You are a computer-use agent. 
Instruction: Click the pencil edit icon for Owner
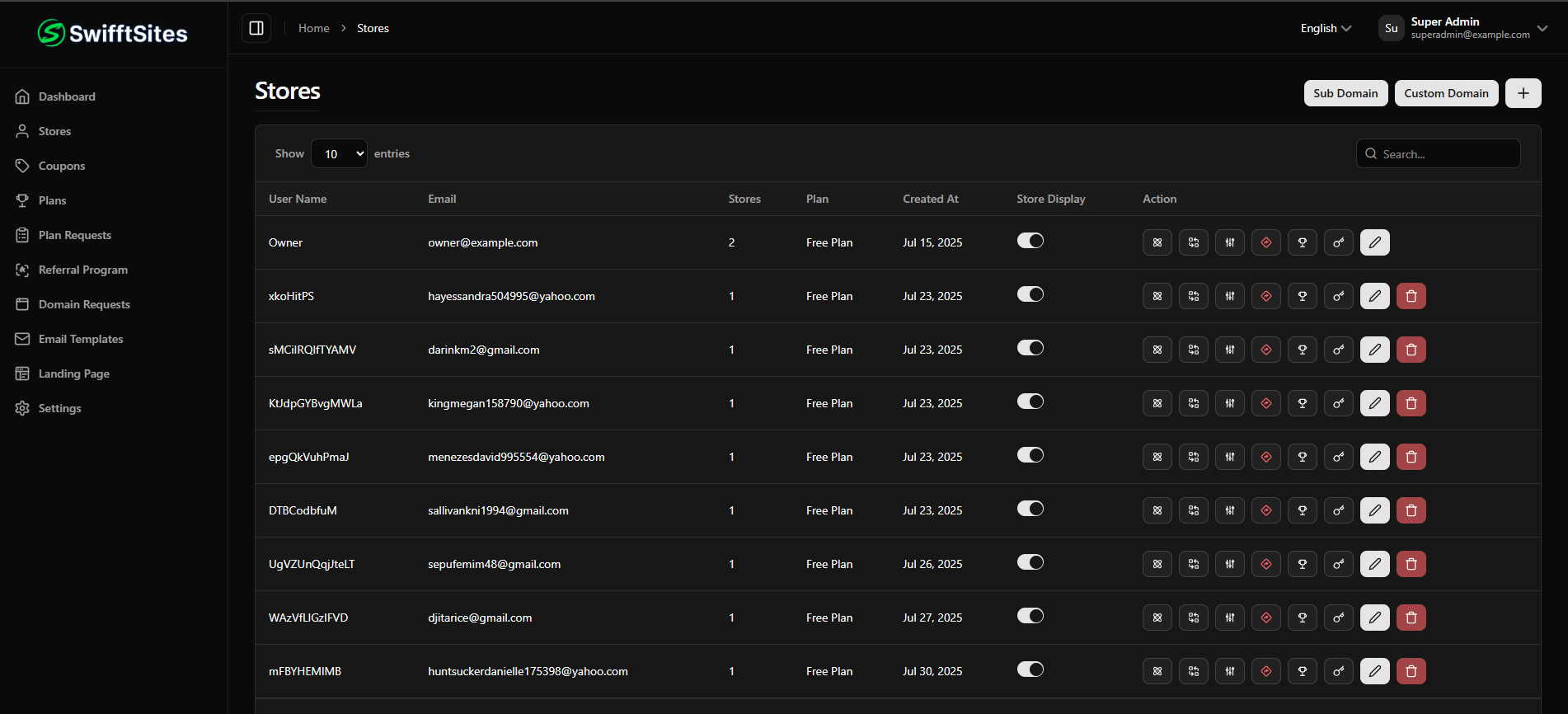click(x=1374, y=242)
